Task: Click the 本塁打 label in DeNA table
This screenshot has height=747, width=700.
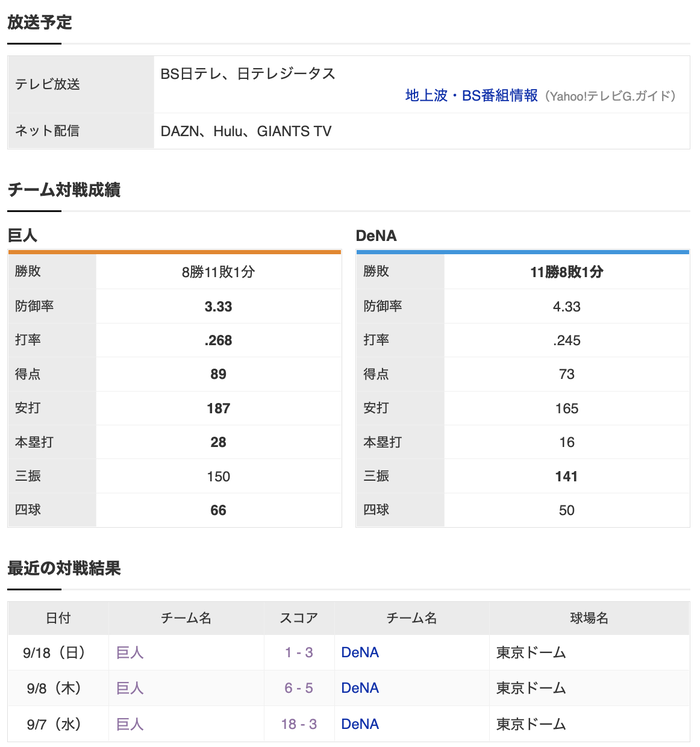Action: click(382, 442)
